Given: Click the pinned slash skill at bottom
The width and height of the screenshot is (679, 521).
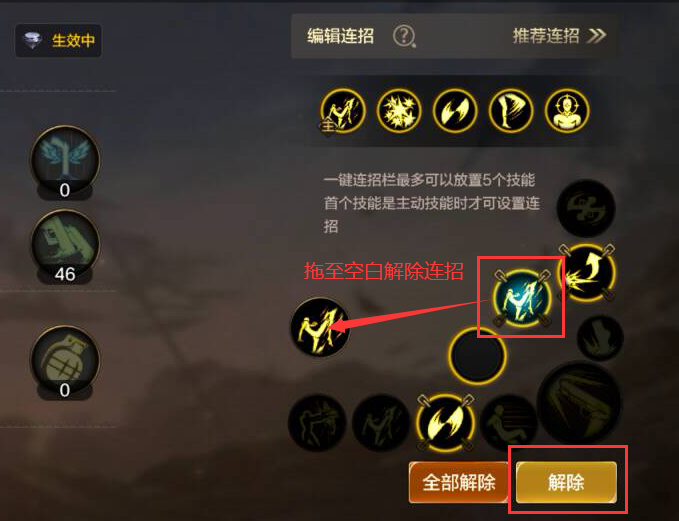Looking at the screenshot, I should (445, 422).
